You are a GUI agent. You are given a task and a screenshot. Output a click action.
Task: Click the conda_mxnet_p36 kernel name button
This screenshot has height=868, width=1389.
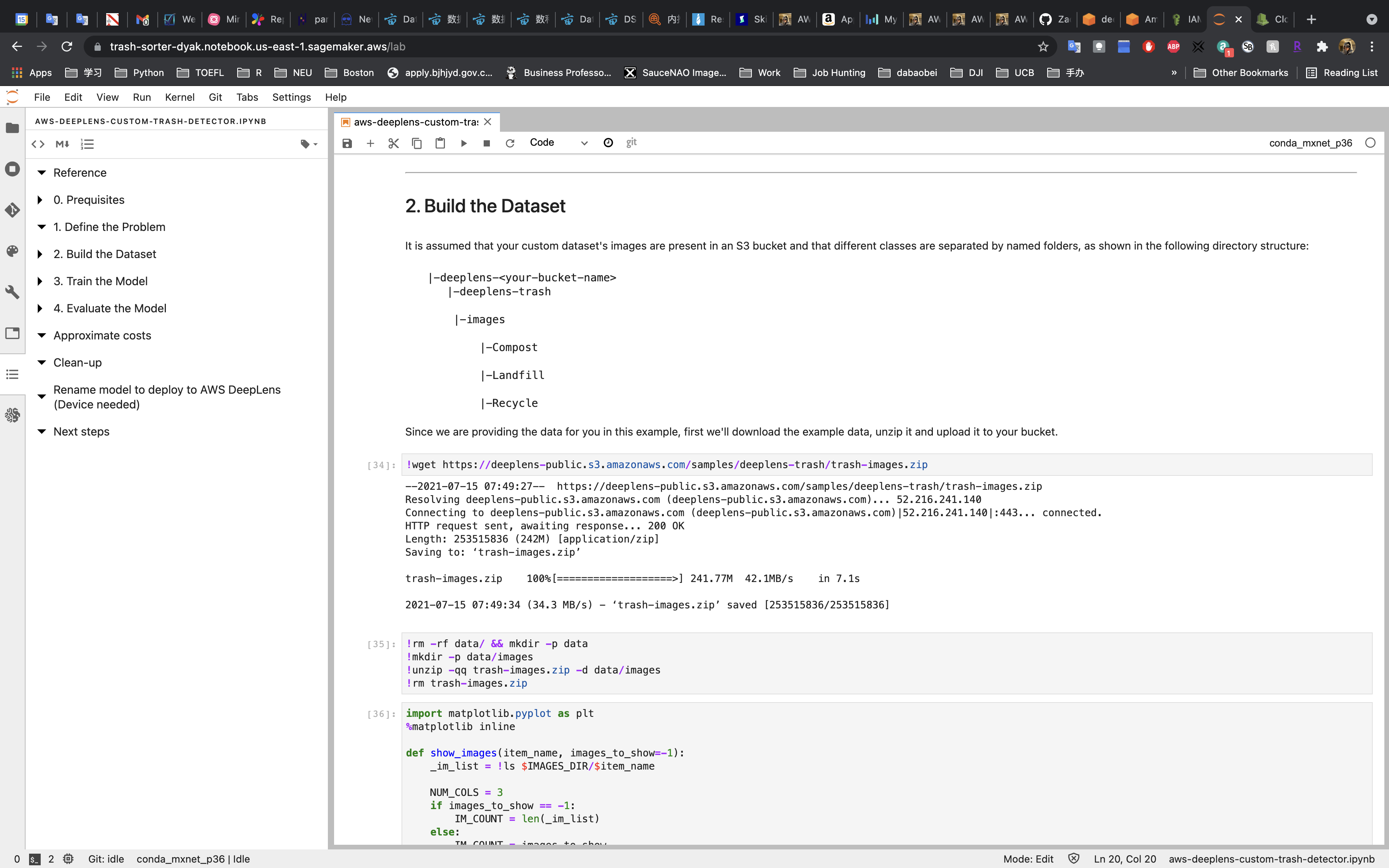pyautogui.click(x=1310, y=143)
